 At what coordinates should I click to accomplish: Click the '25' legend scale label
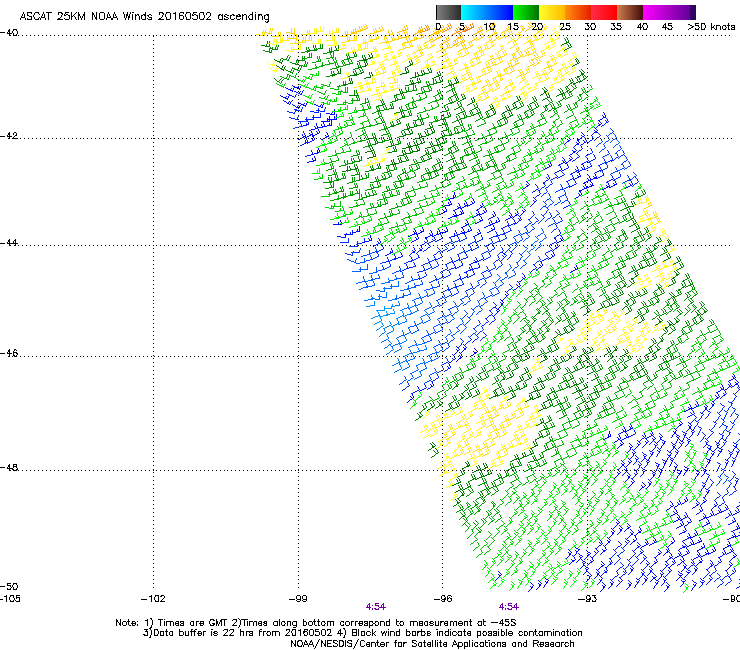(565, 27)
